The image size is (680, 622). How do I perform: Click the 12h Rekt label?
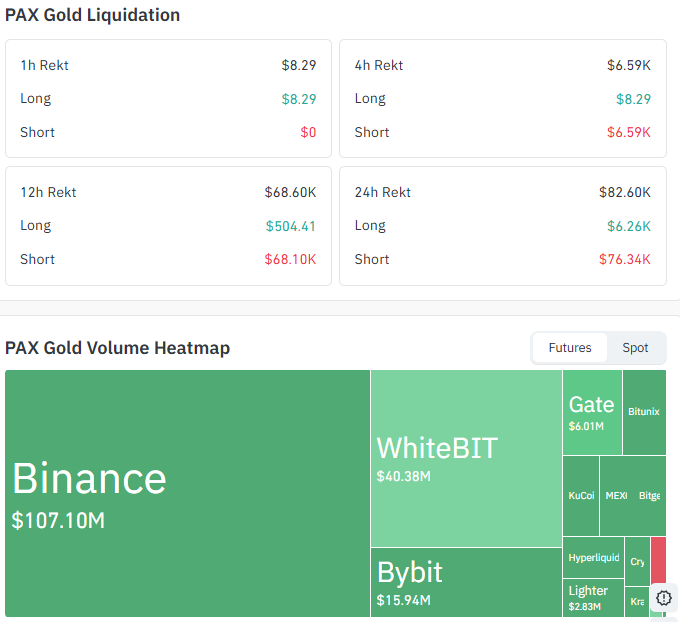(48, 192)
